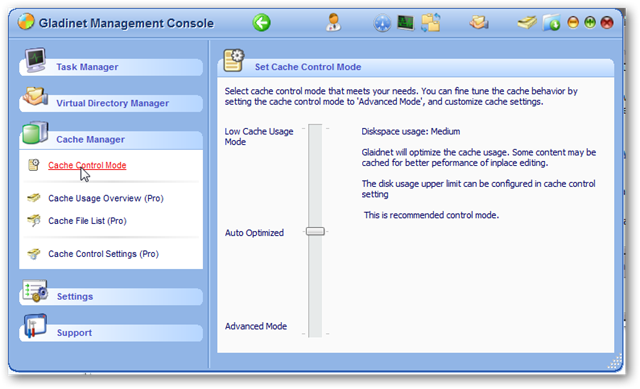Click the 'Advanced Mode' label
This screenshot has height=389, width=640.
[x=256, y=326]
